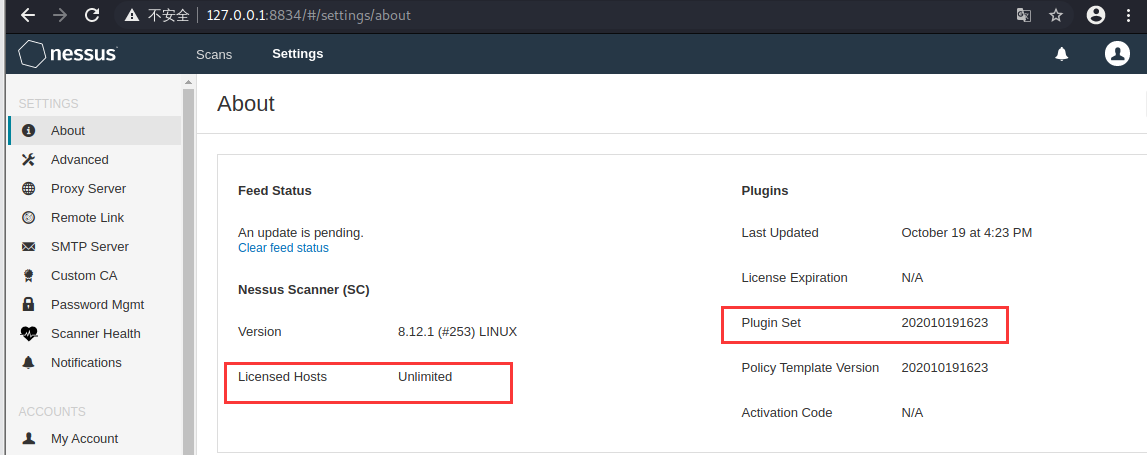The image size is (1147, 455).
Task: Click the Clear feed status link
Action: tap(283, 248)
